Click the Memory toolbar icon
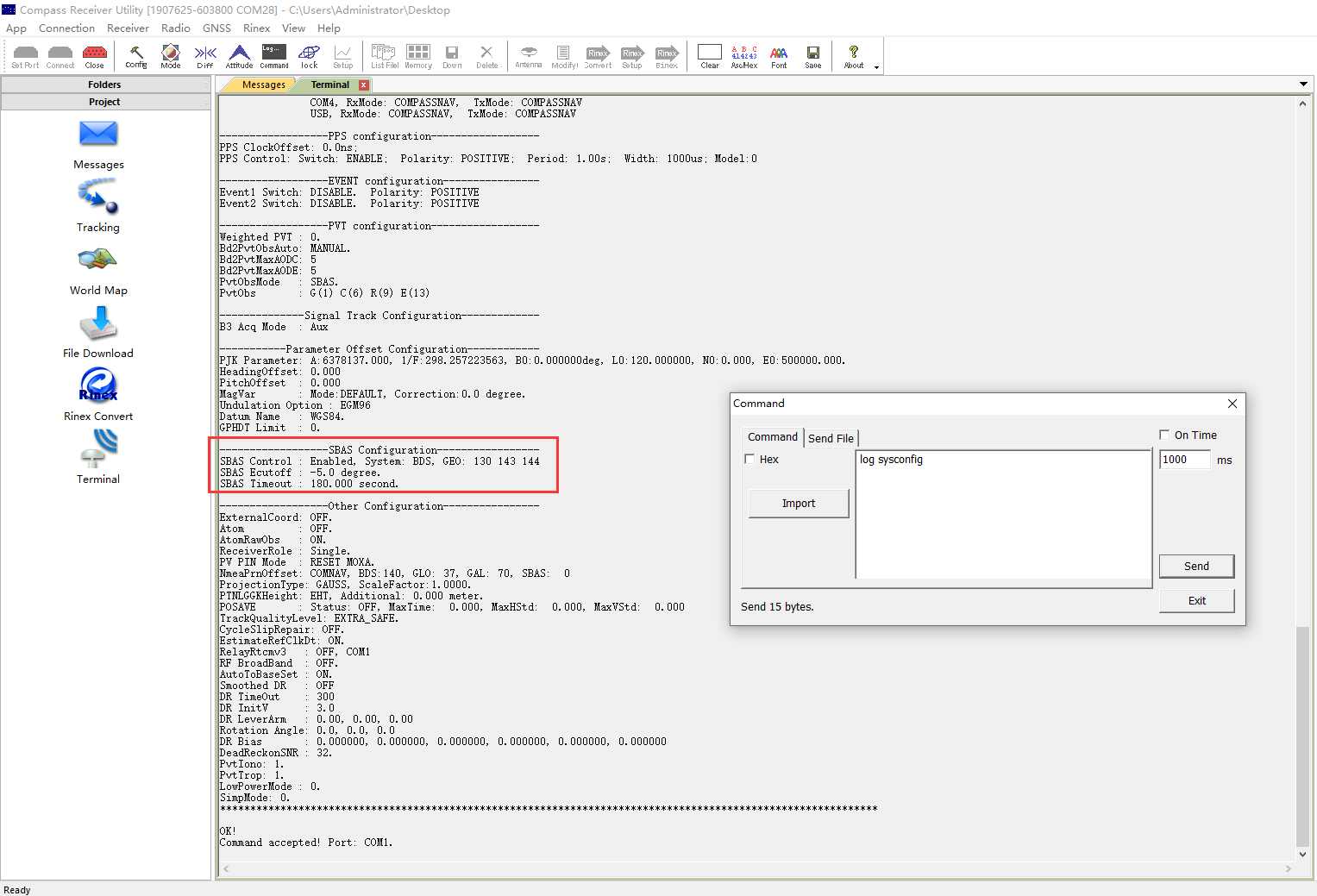The height and width of the screenshot is (896, 1317). click(x=418, y=57)
